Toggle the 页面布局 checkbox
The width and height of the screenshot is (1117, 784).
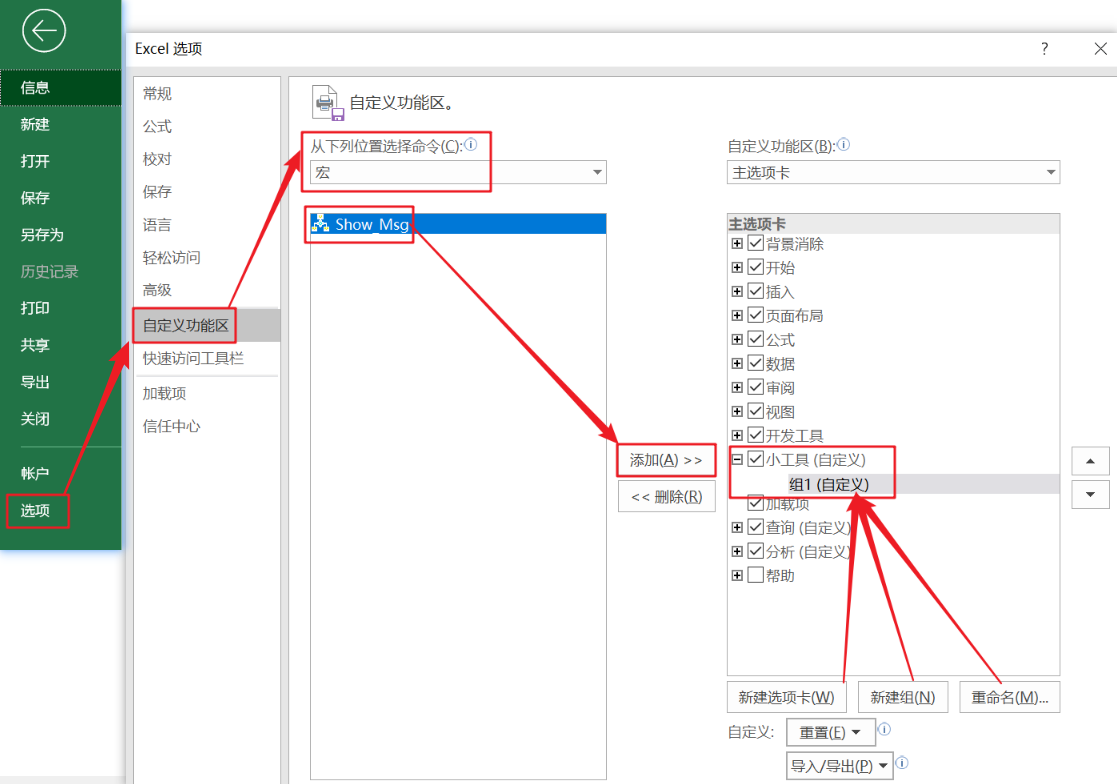756,315
